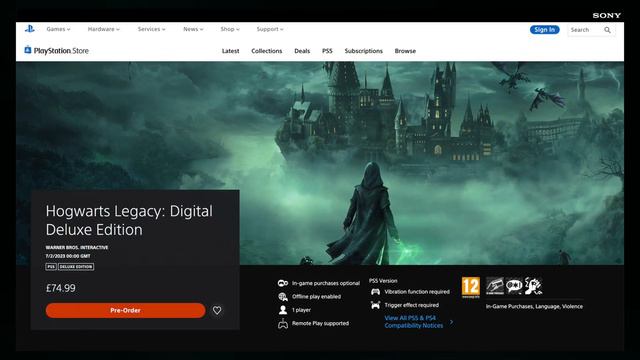This screenshot has width=640, height=360.
Task: Click the PEGI 12 rating badge
Action: click(471, 287)
